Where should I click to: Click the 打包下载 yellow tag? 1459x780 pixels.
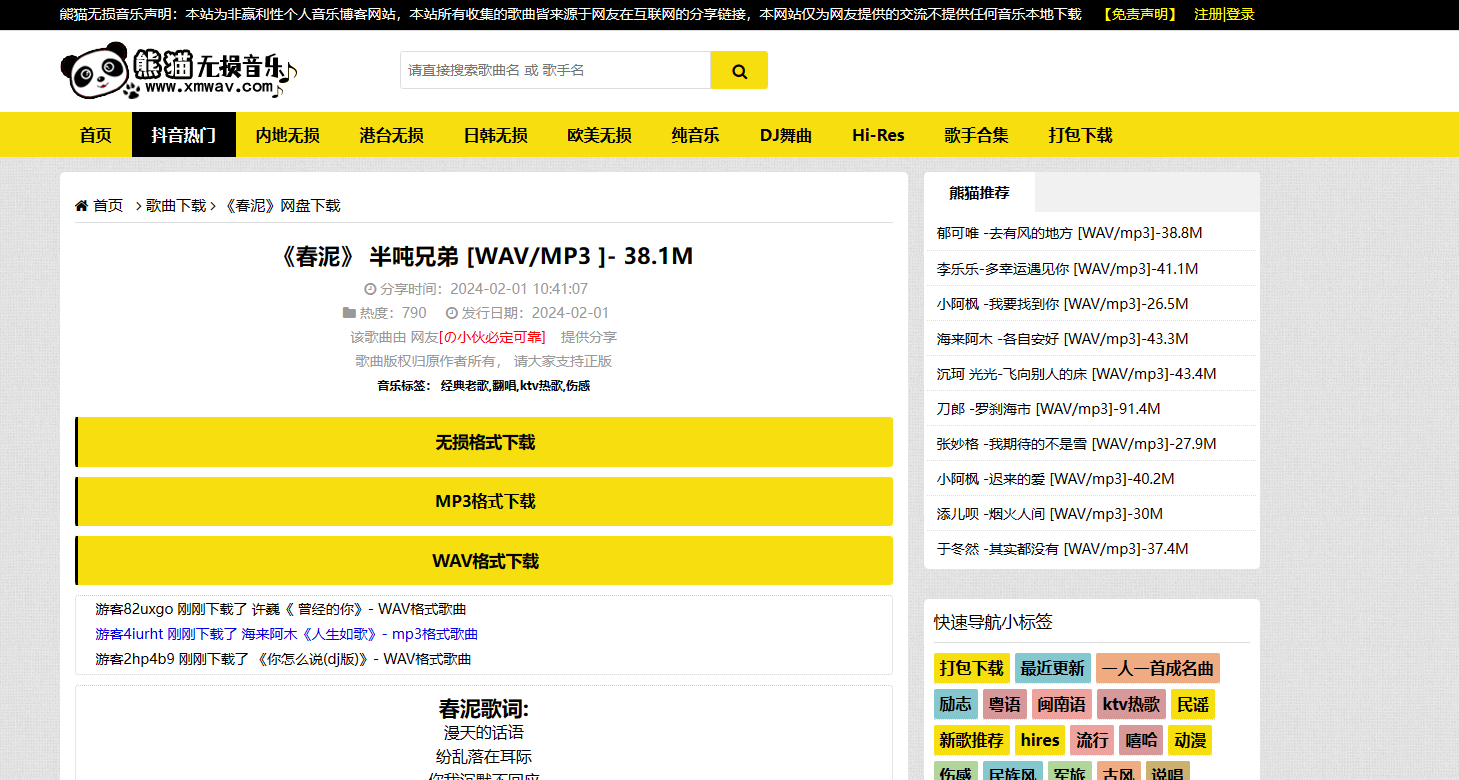click(x=971, y=668)
